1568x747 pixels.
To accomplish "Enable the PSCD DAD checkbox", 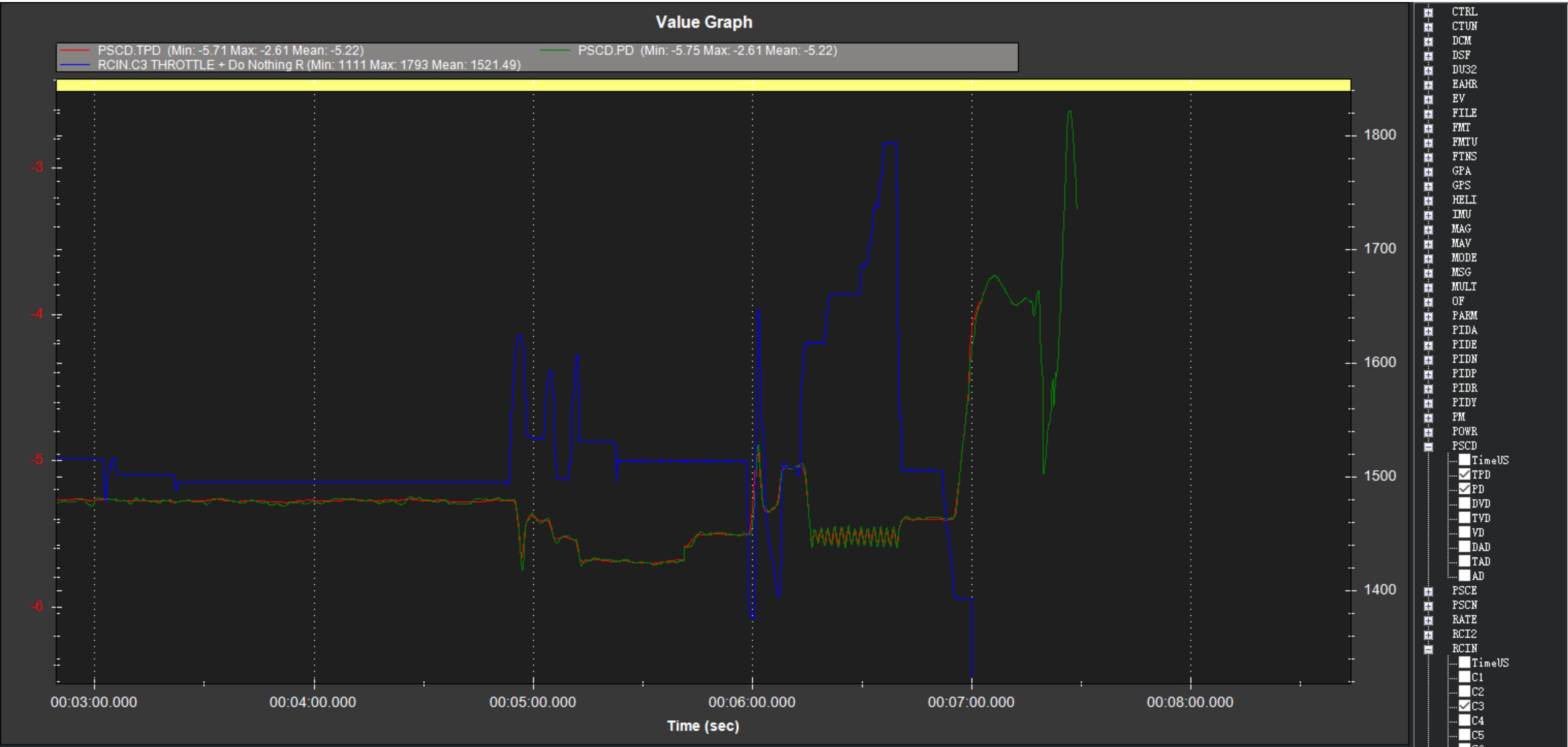I will [1465, 547].
